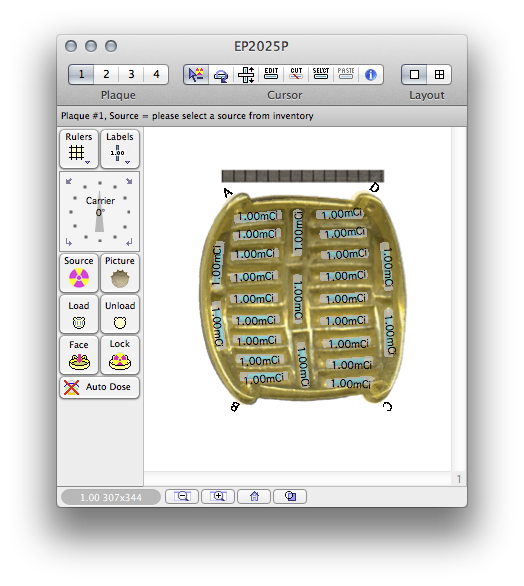
Task: Click the blue info cursor icon
Action: [x=371, y=75]
